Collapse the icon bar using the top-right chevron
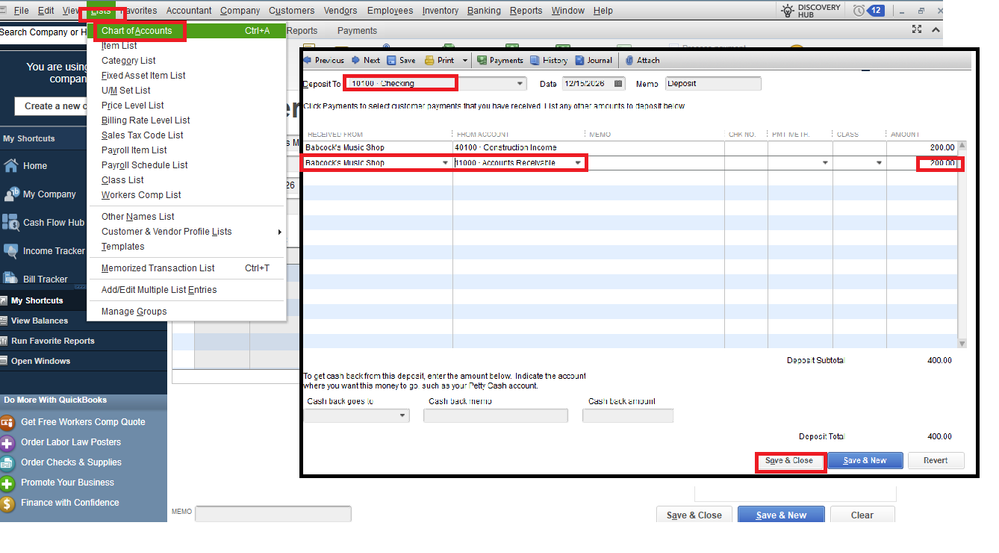999x553 pixels. pyautogui.click(x=935, y=30)
